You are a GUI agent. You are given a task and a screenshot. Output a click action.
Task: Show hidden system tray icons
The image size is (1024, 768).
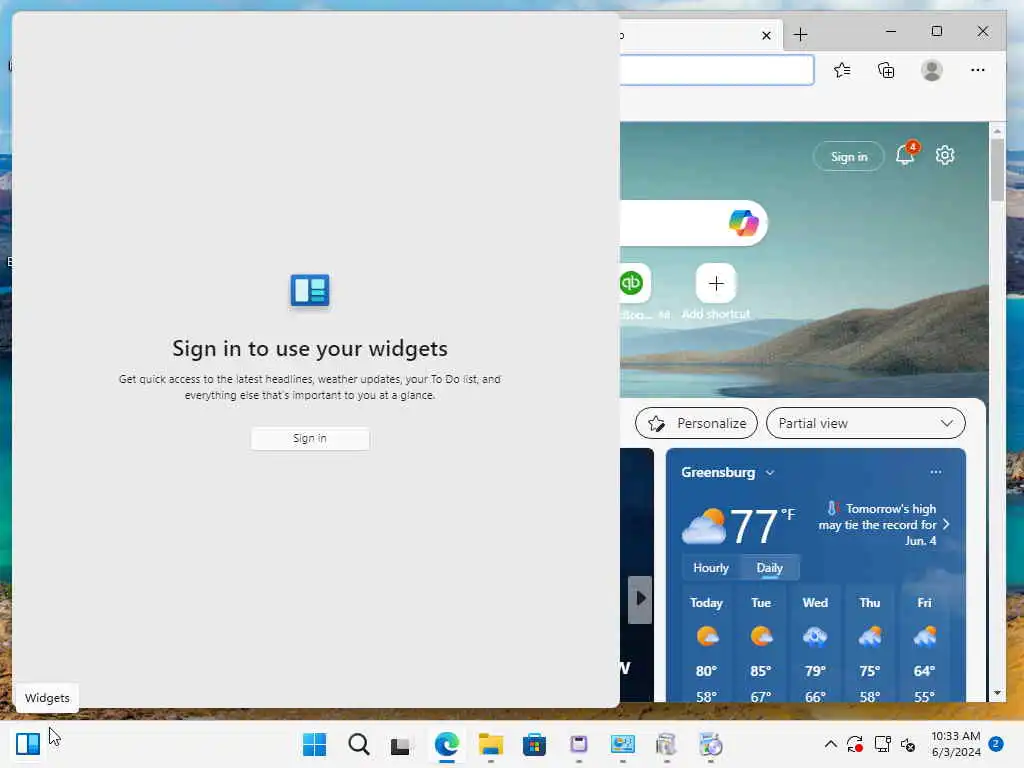pyautogui.click(x=831, y=744)
